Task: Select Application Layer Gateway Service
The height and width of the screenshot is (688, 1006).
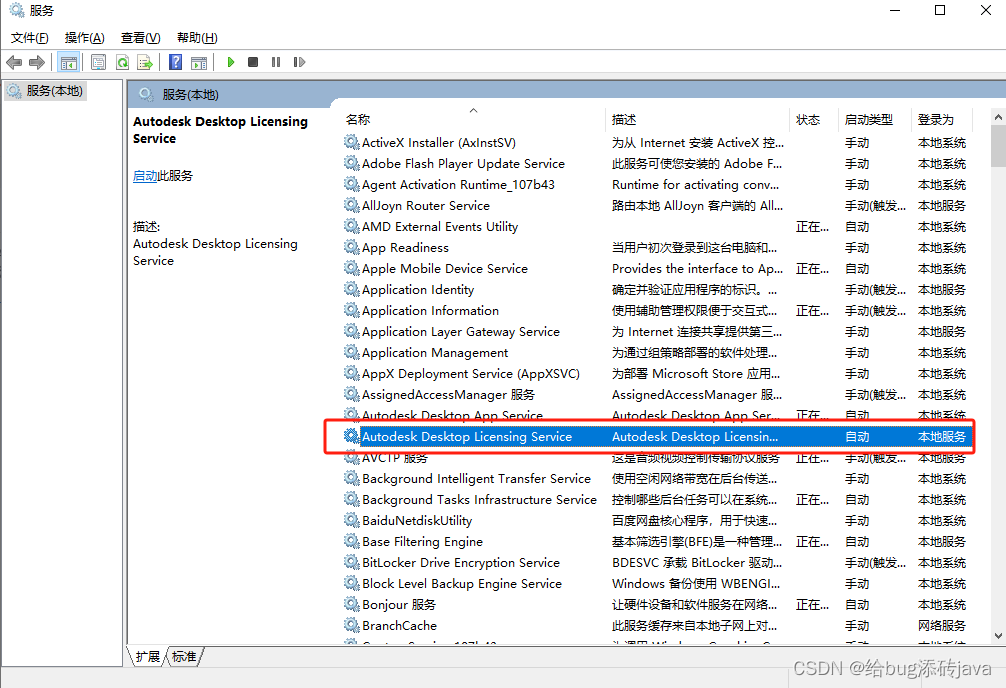Action: [658, 332]
